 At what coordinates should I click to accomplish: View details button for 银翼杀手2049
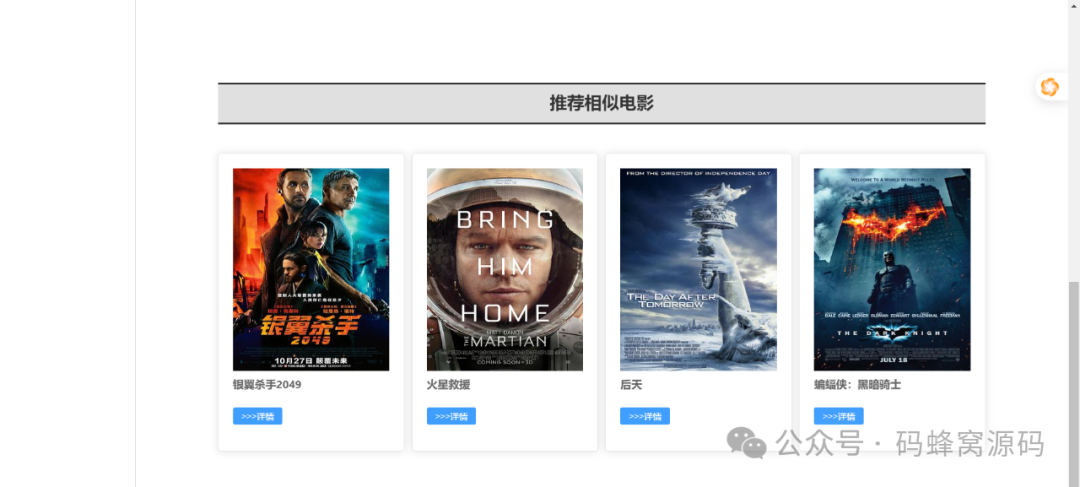tap(258, 416)
